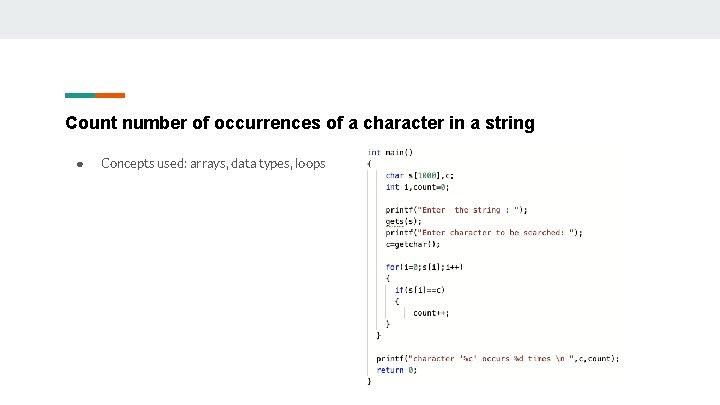Image resolution: width=720 pixels, height=405 pixels.
Task: Click the "Concepts used" bullet text
Action: click(x=213, y=163)
